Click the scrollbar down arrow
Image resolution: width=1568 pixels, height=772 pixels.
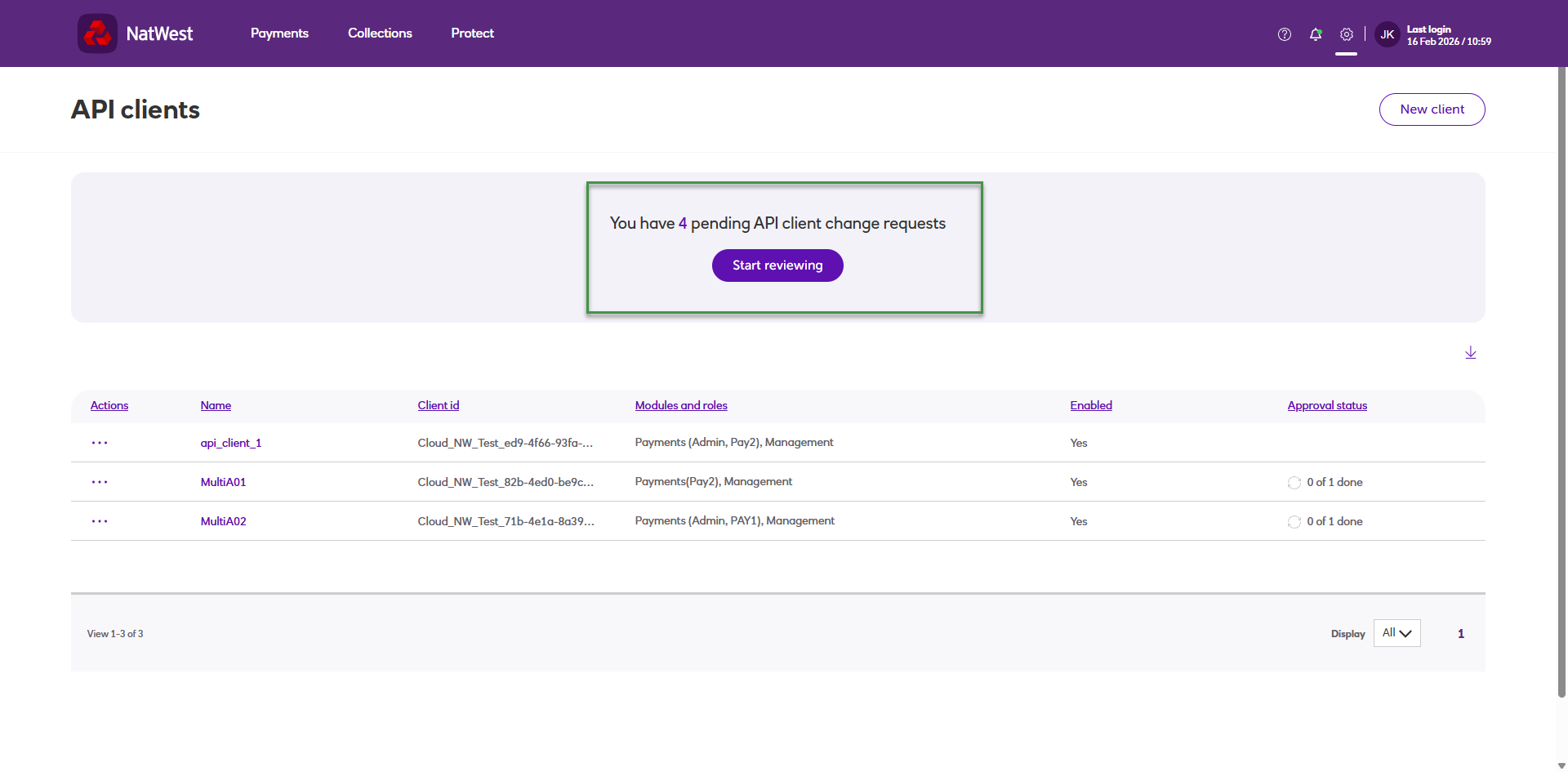(1561, 765)
